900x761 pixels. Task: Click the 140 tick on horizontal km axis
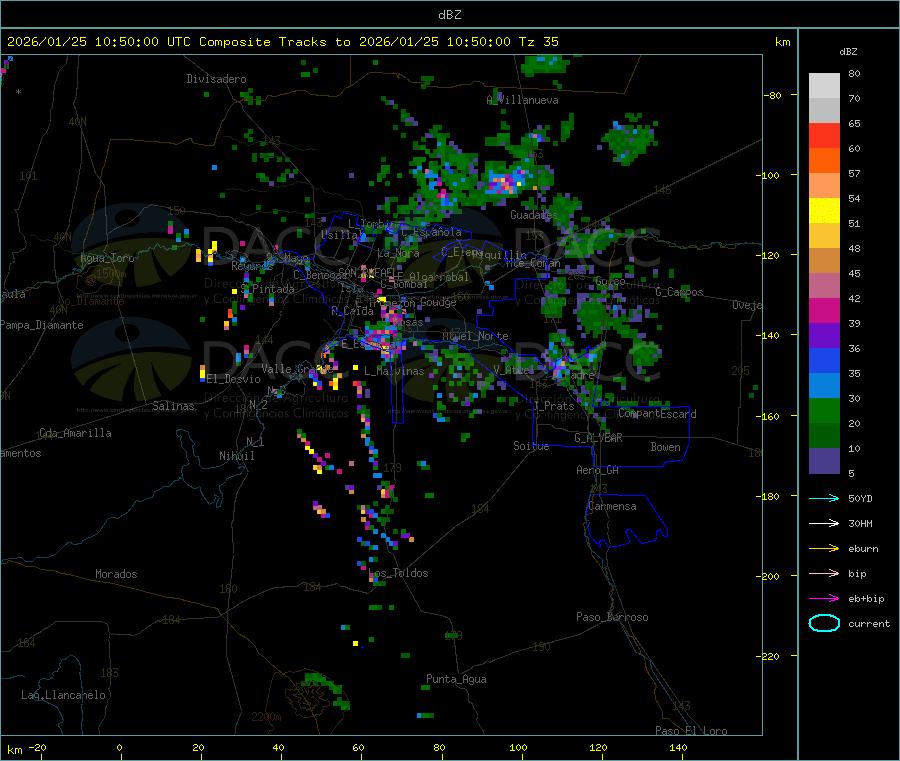(678, 747)
